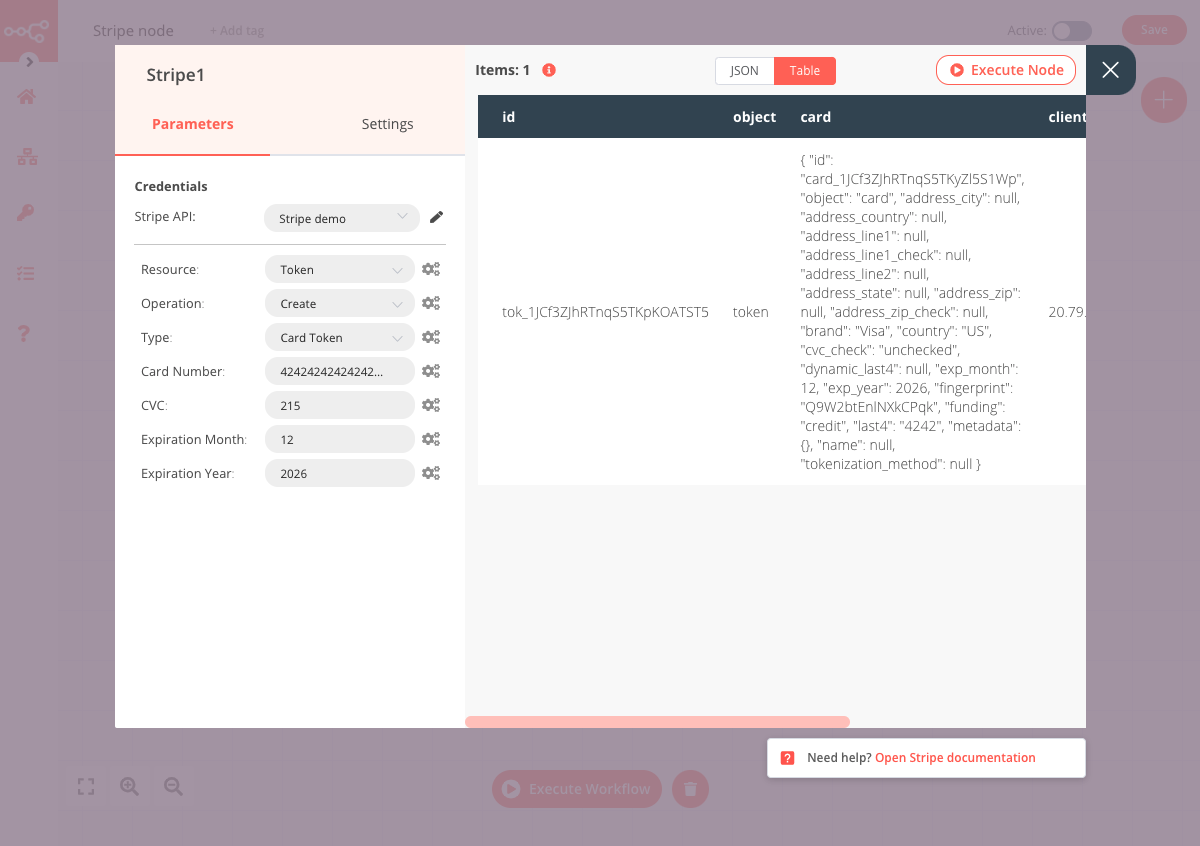Select the Table output view

tap(805, 71)
